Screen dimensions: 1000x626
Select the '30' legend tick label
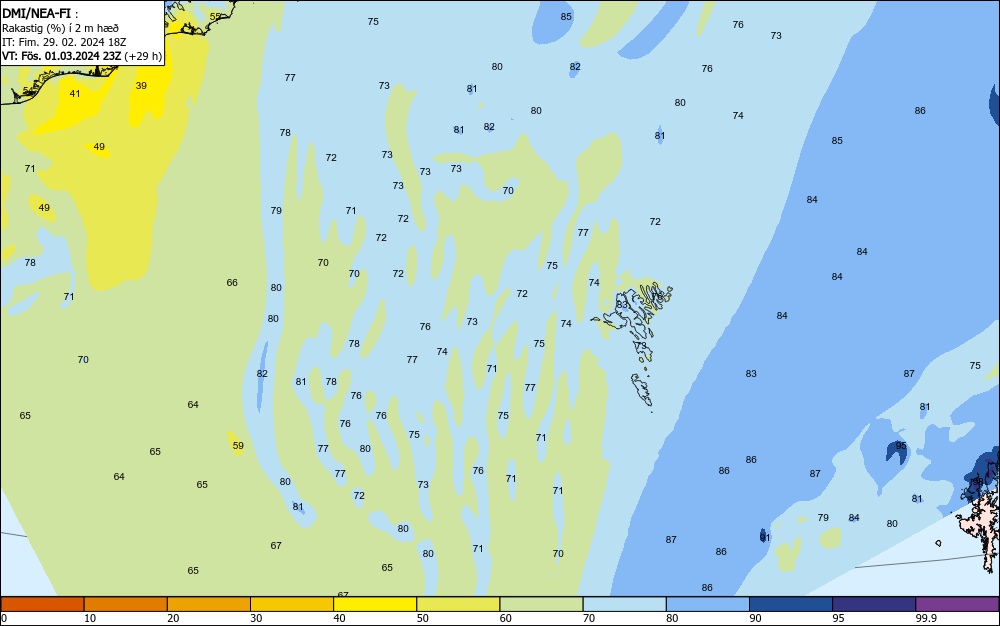coord(256,618)
